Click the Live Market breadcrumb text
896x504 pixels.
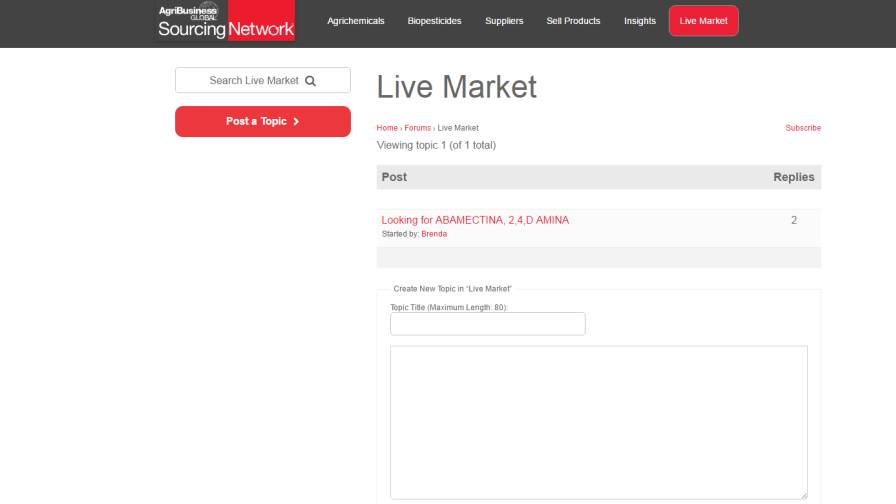coord(458,128)
